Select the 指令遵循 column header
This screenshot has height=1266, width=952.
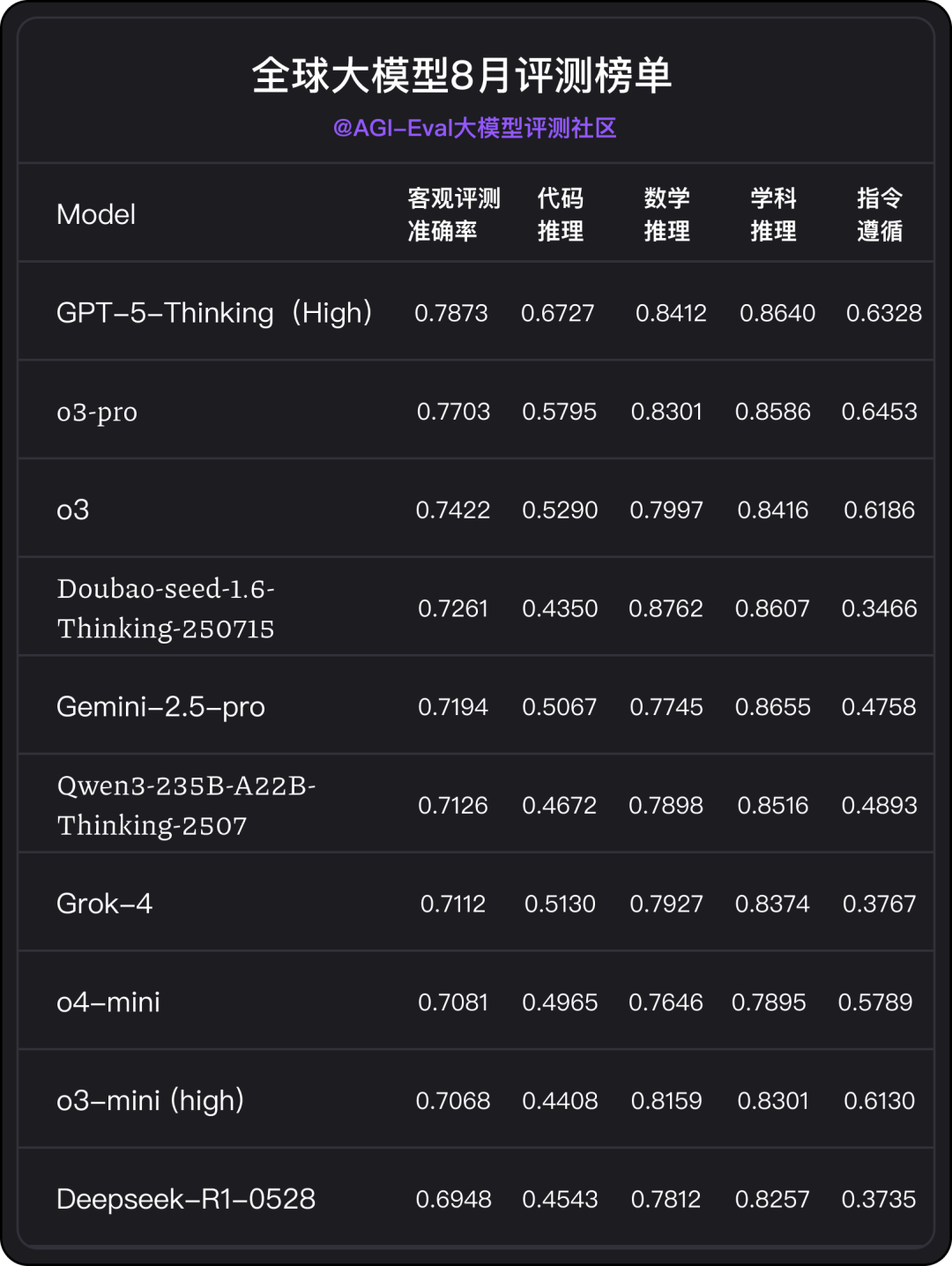click(880, 214)
